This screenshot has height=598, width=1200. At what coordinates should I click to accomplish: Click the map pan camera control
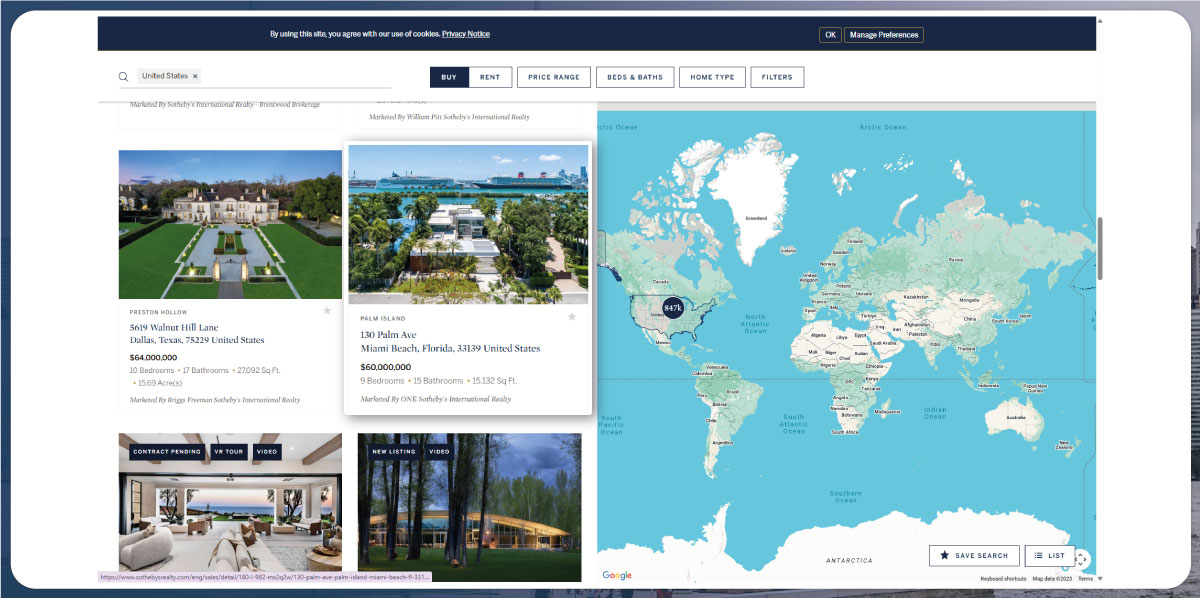pos(1081,559)
